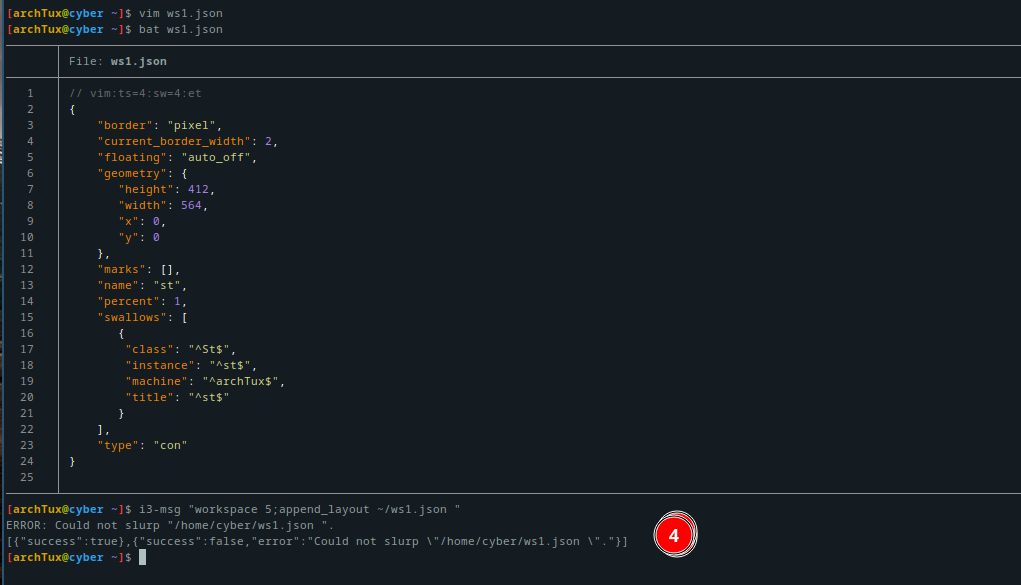Click the '"class": "^St$"' line
Screen dimensions: 1021x585
point(180,349)
